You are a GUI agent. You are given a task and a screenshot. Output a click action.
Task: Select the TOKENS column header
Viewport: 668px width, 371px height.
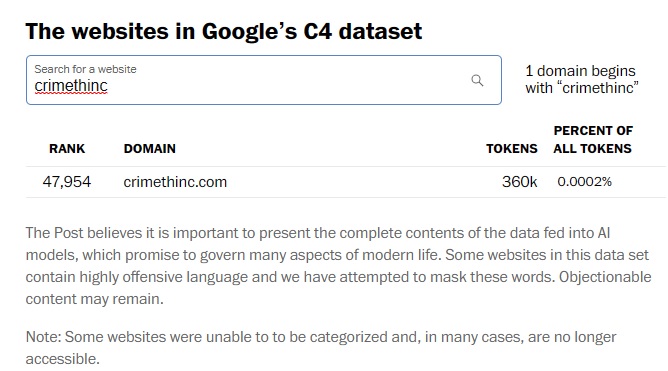(x=512, y=148)
